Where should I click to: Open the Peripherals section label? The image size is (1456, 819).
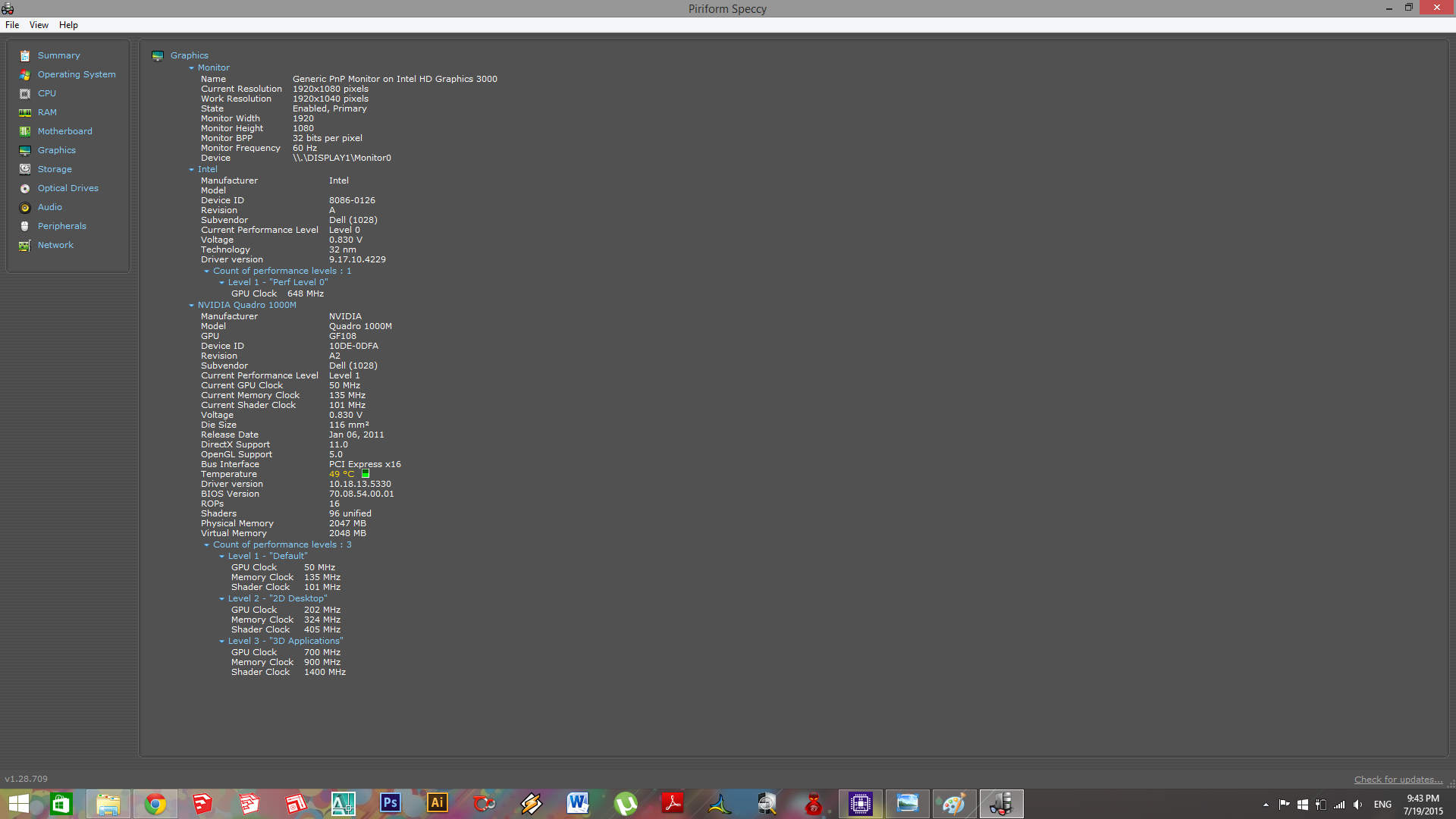coord(62,226)
